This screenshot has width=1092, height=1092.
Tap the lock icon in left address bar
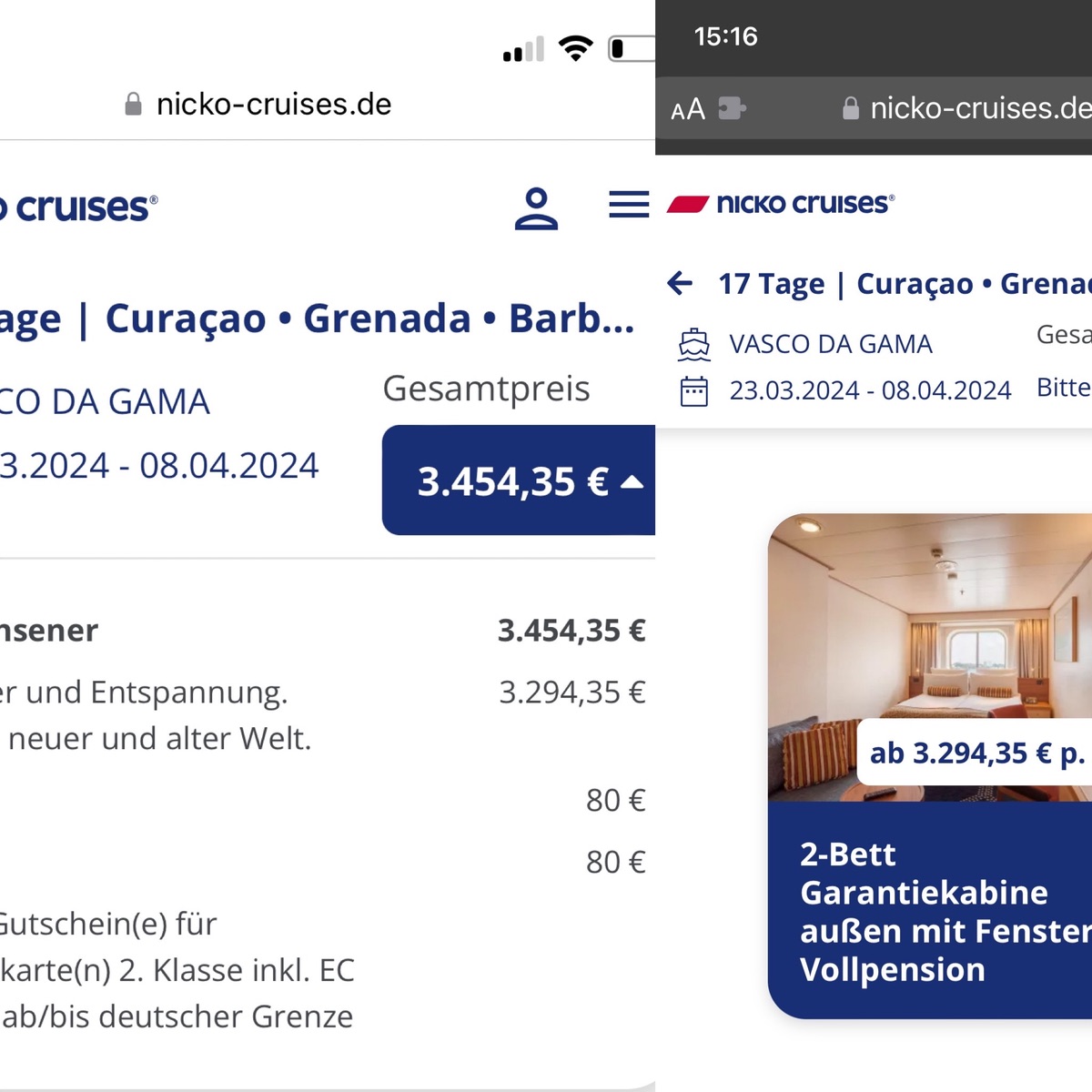coord(133,104)
